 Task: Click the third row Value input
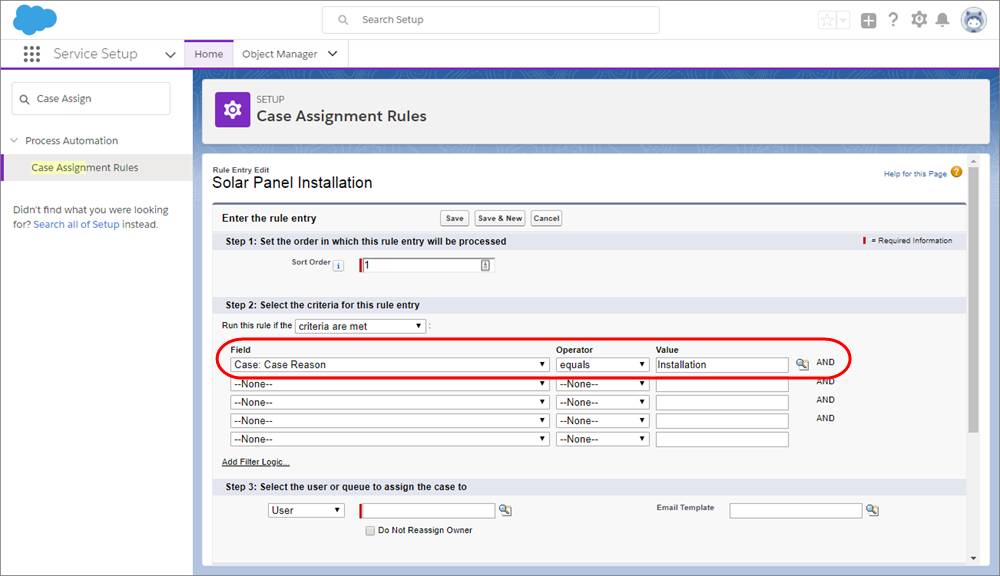[x=722, y=402]
